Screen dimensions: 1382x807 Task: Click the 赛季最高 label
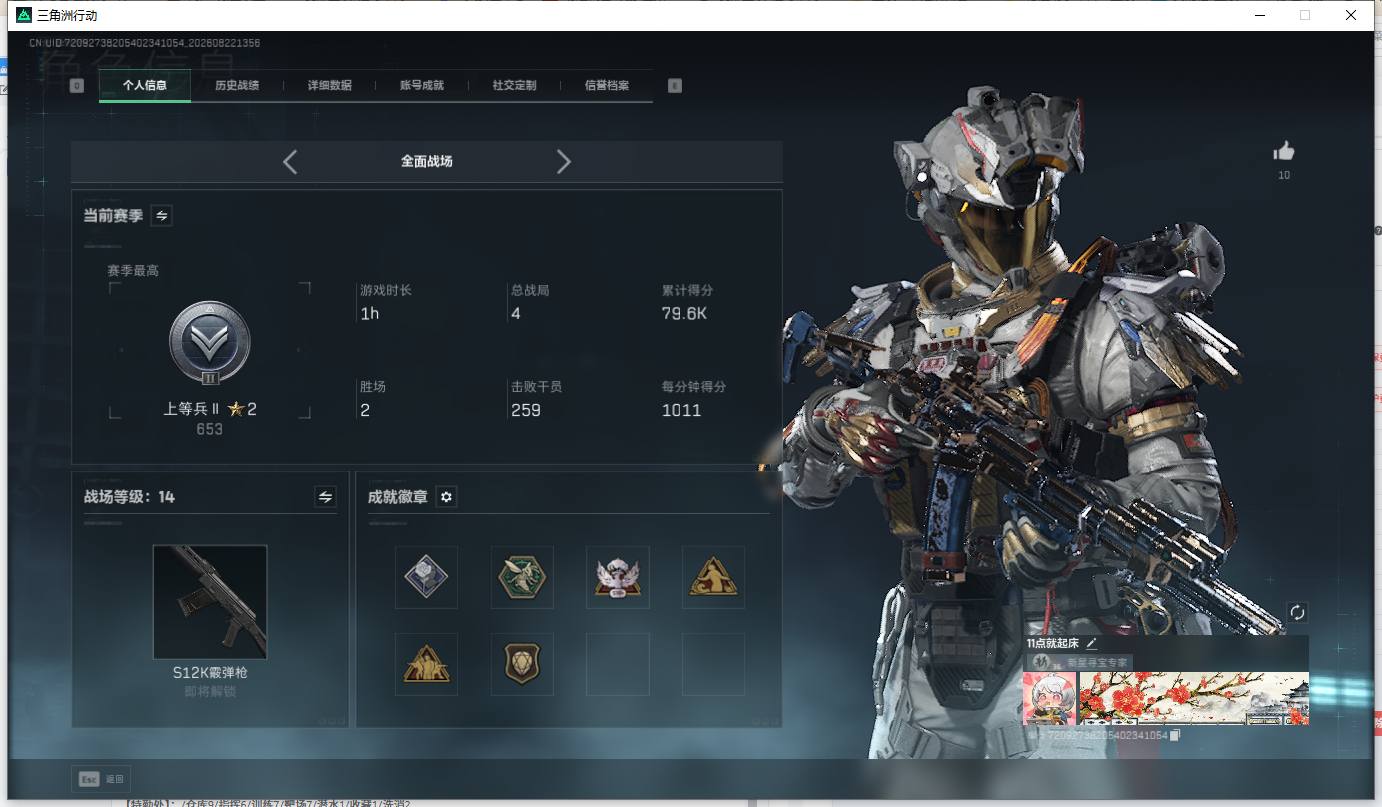[x=133, y=271]
